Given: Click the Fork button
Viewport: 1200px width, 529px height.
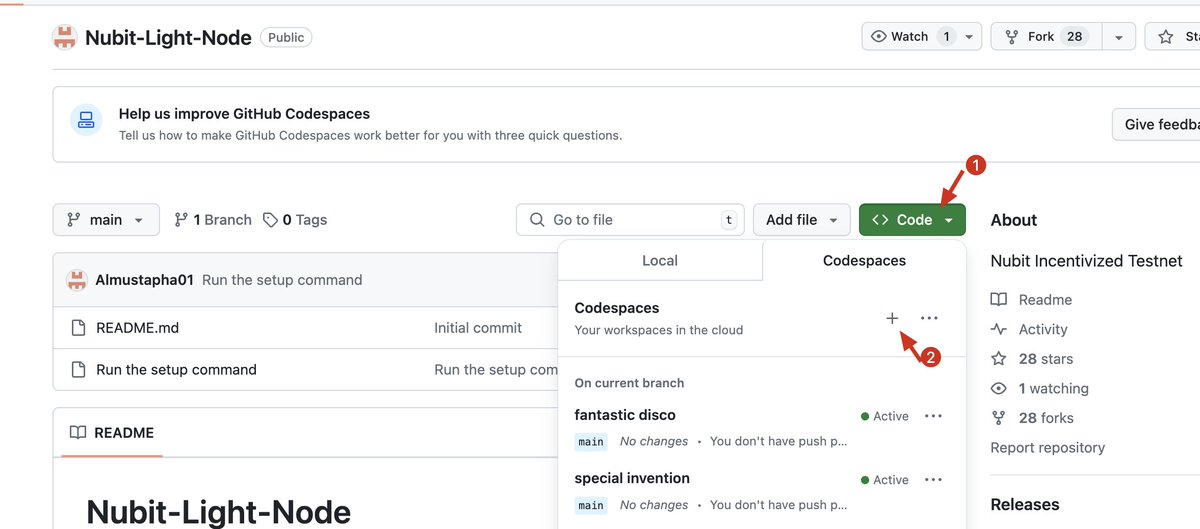Looking at the screenshot, I should 1047,36.
